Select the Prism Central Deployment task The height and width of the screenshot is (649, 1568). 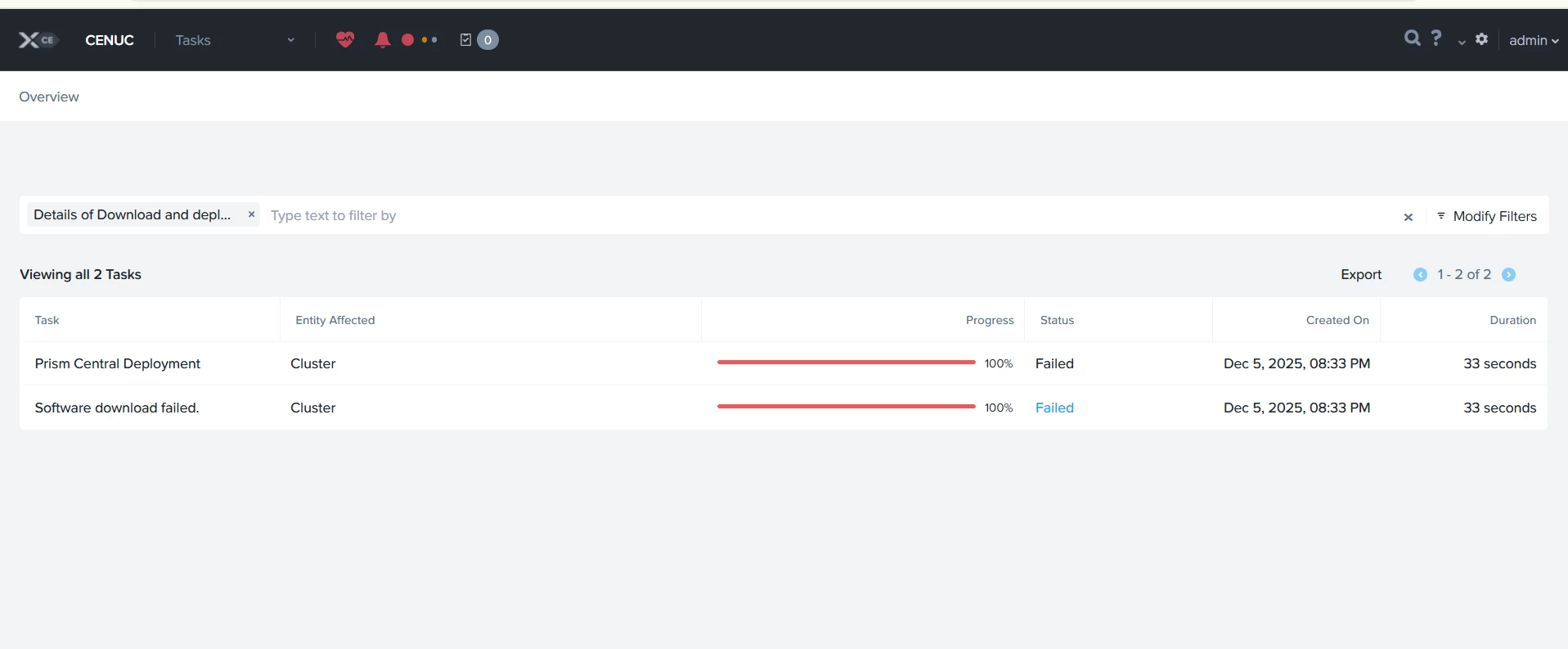[x=118, y=363]
